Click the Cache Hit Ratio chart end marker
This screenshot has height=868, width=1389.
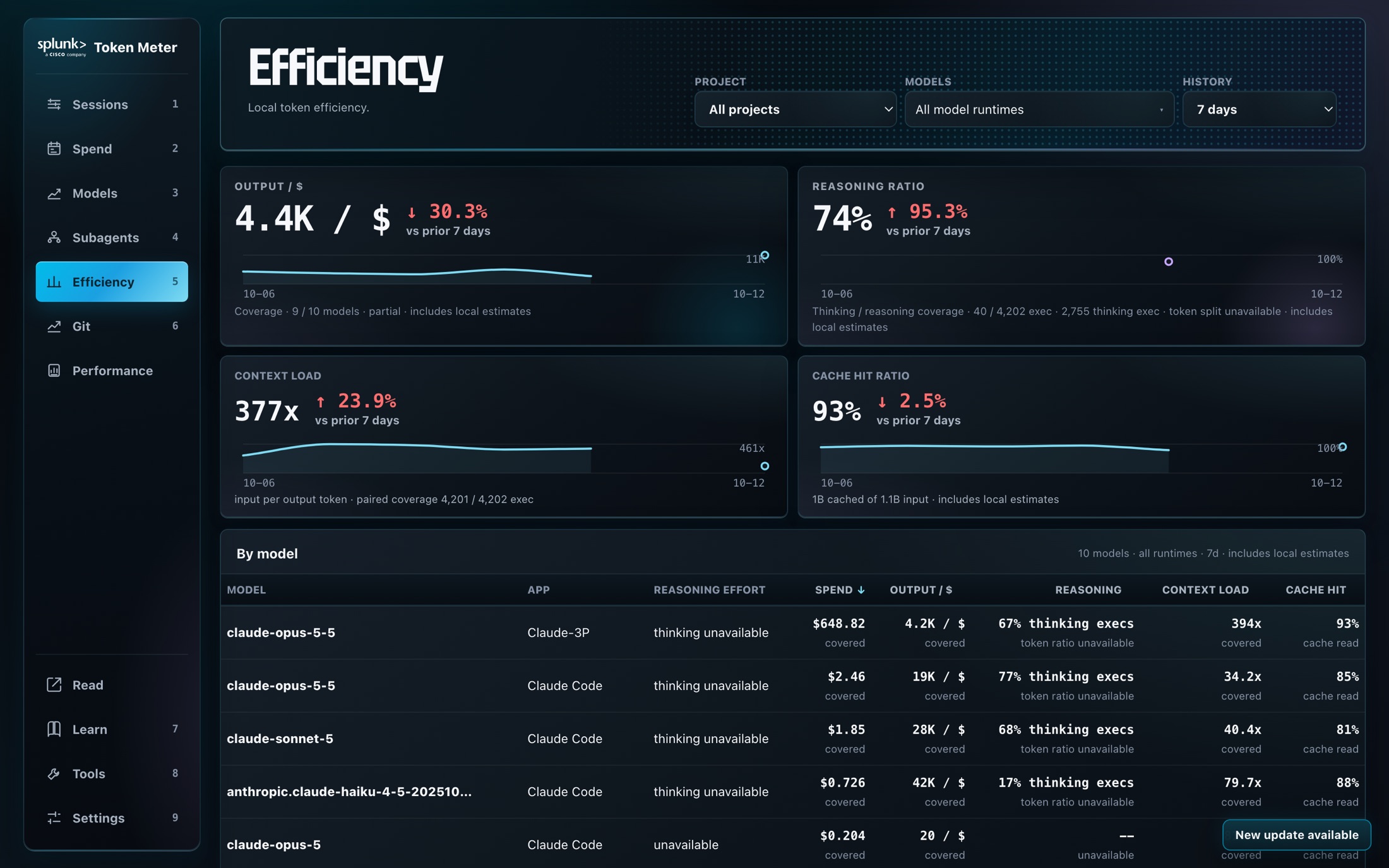(x=1342, y=447)
